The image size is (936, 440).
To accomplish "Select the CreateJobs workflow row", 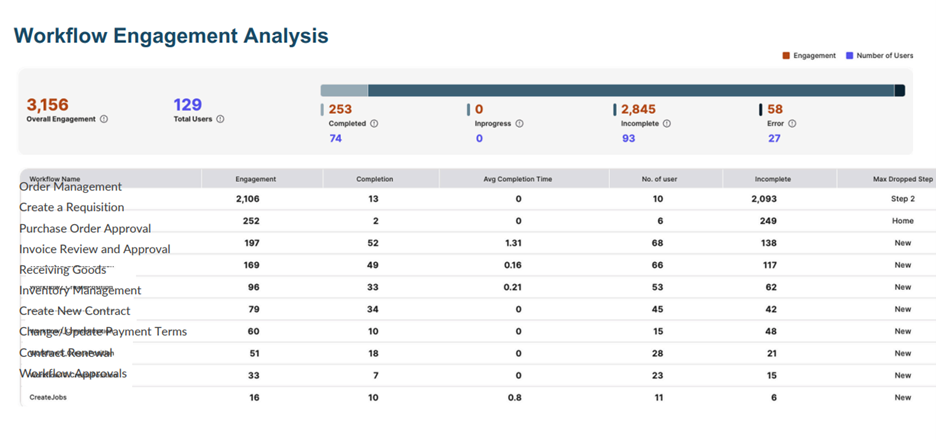I will pos(48,397).
